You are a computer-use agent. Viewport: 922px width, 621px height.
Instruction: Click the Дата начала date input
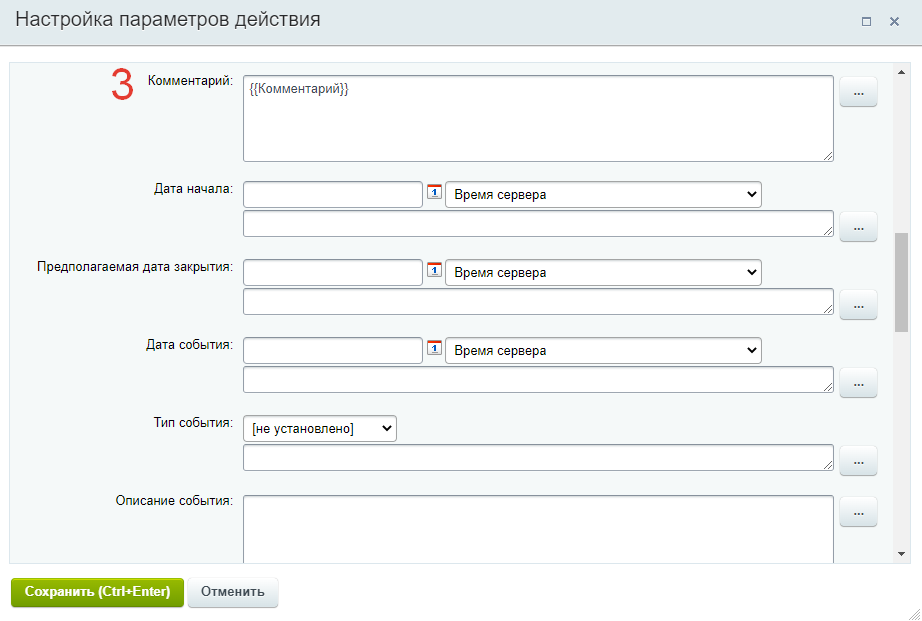[332, 194]
